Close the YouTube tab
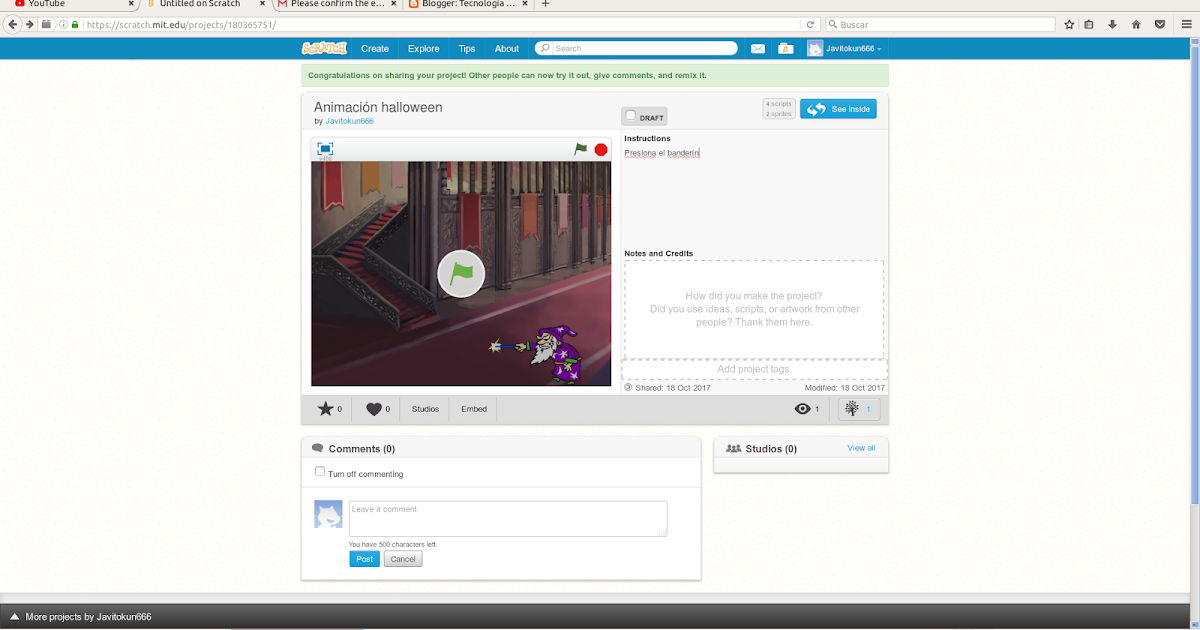The image size is (1200, 630). click(x=131, y=4)
